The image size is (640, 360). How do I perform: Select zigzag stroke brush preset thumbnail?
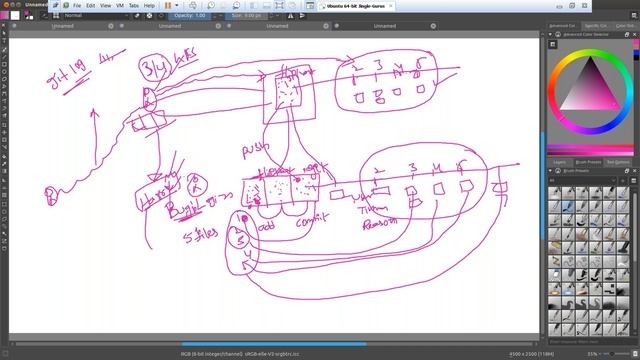tap(554, 261)
